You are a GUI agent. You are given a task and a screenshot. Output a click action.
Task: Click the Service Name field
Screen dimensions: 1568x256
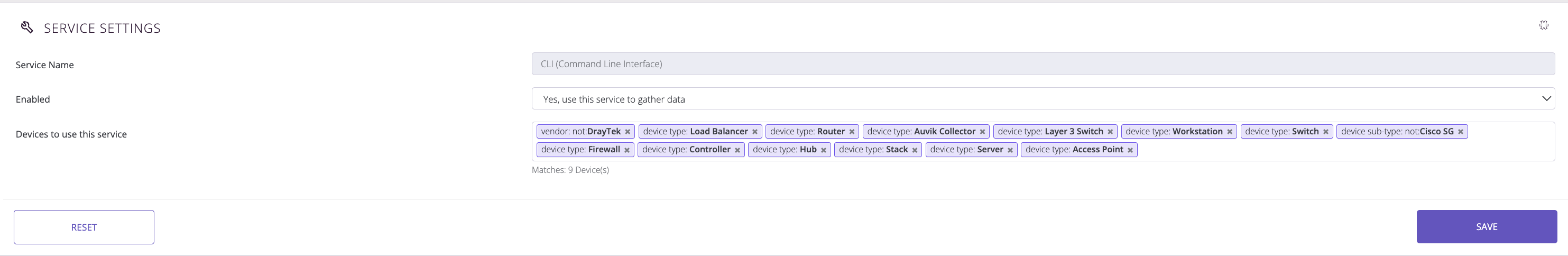click(1043, 64)
